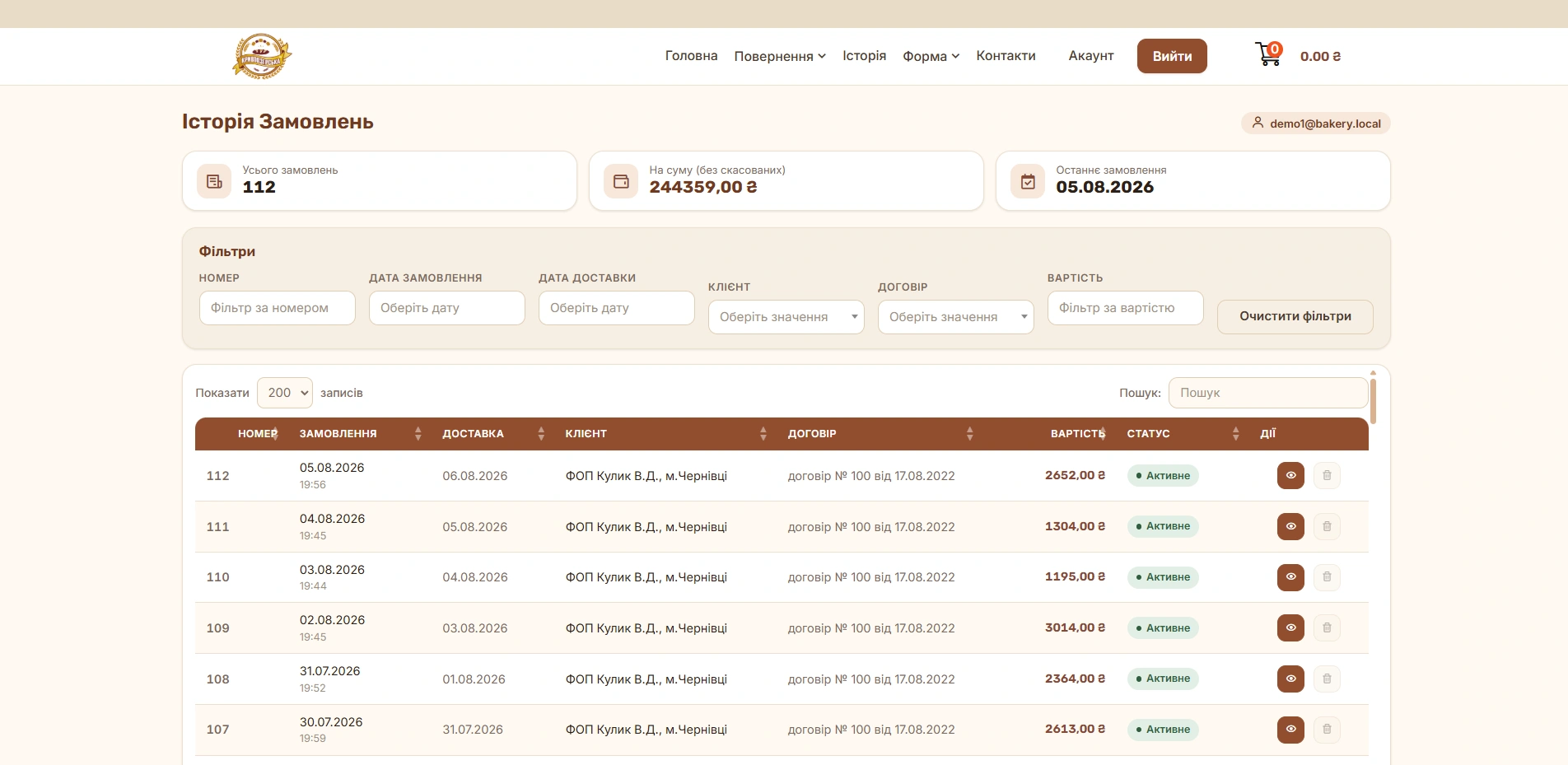The height and width of the screenshot is (765, 1568).
Task: Show order 109 via eye button
Action: [x=1290, y=627]
